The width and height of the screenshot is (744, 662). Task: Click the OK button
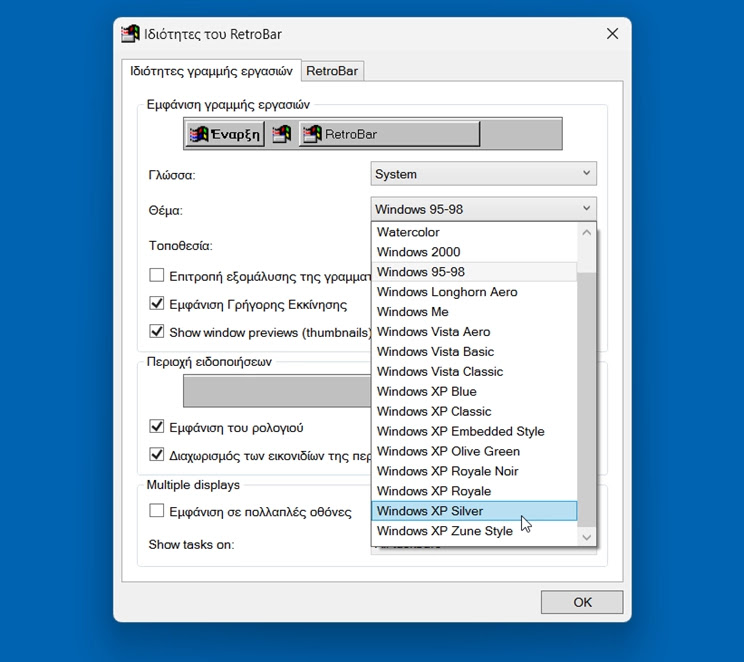[x=582, y=602]
